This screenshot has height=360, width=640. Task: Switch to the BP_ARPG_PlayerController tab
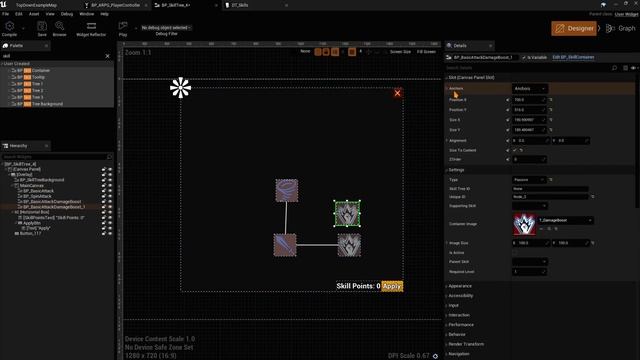point(116,5)
